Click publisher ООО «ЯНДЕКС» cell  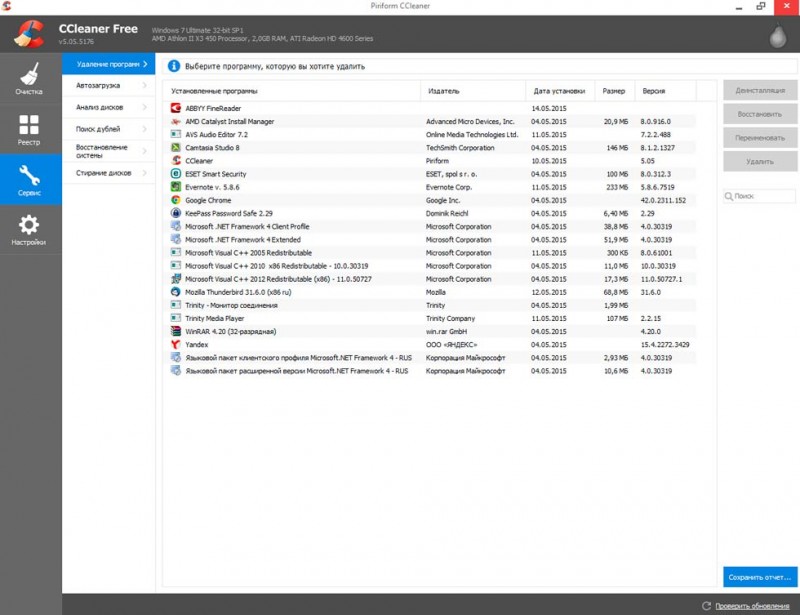(x=451, y=345)
